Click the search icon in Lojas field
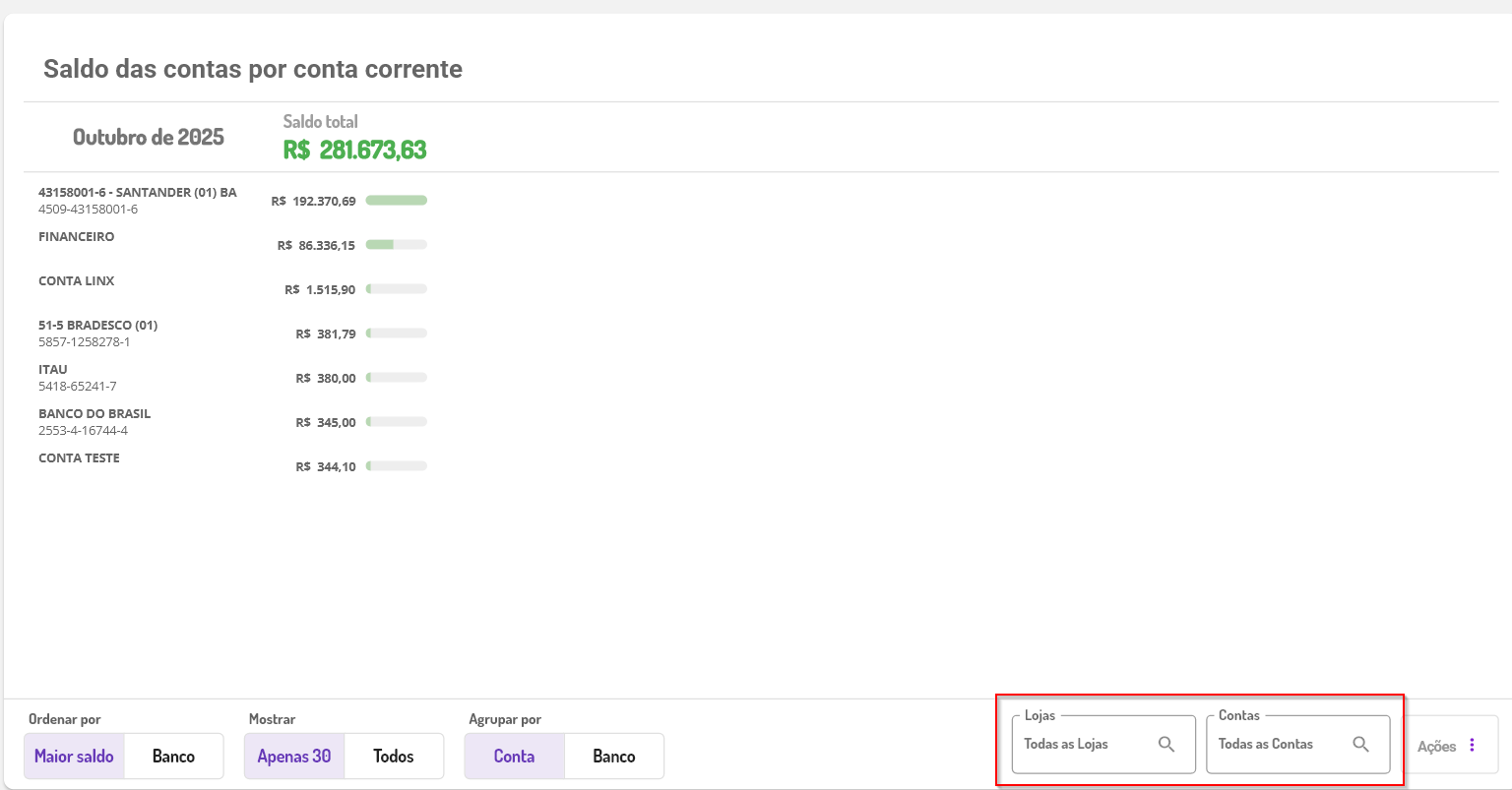The width and height of the screenshot is (1512, 790). 1166,745
